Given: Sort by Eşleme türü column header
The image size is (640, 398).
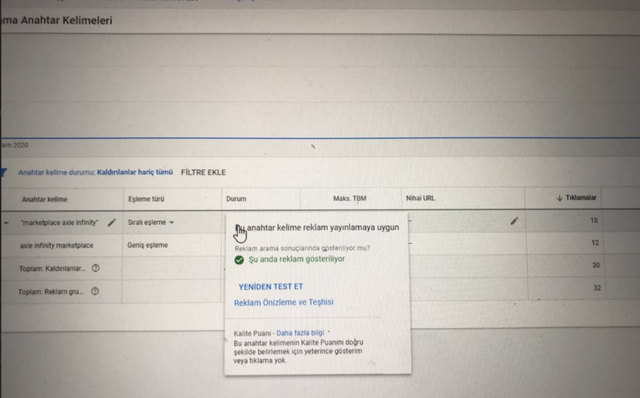Looking at the screenshot, I should pyautogui.click(x=146, y=199).
